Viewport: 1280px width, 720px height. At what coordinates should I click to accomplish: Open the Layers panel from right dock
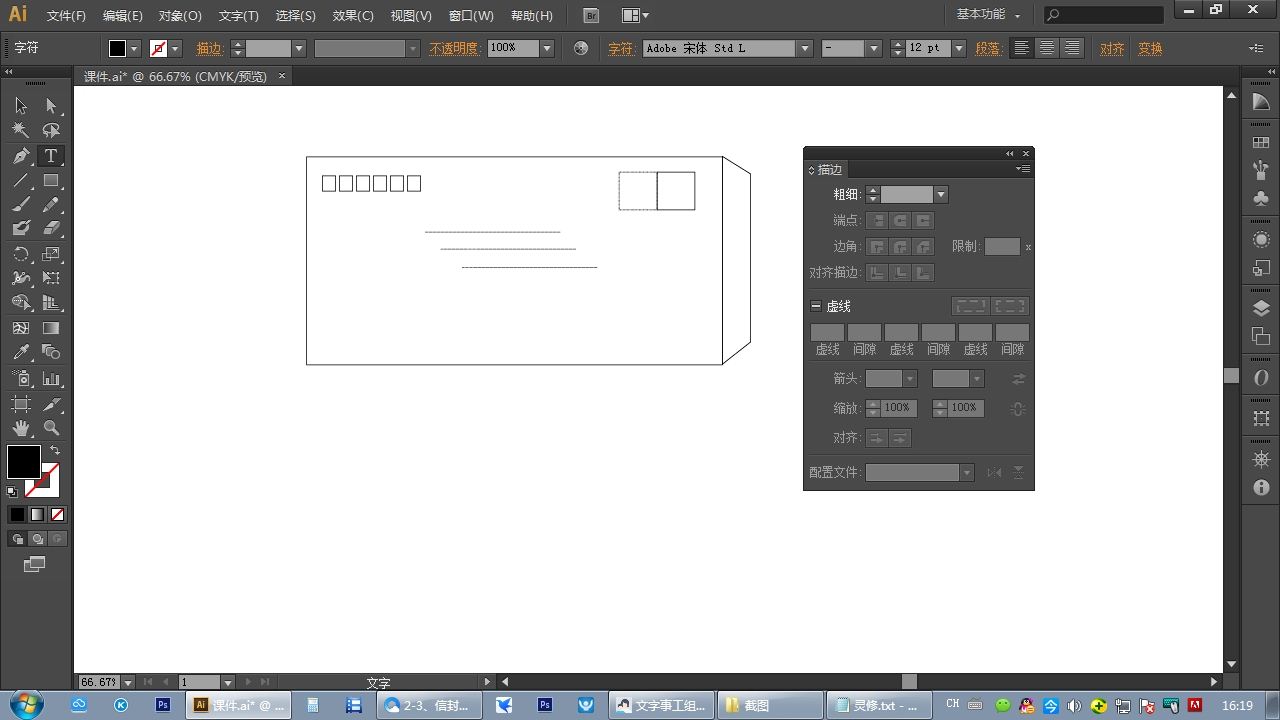1261,309
